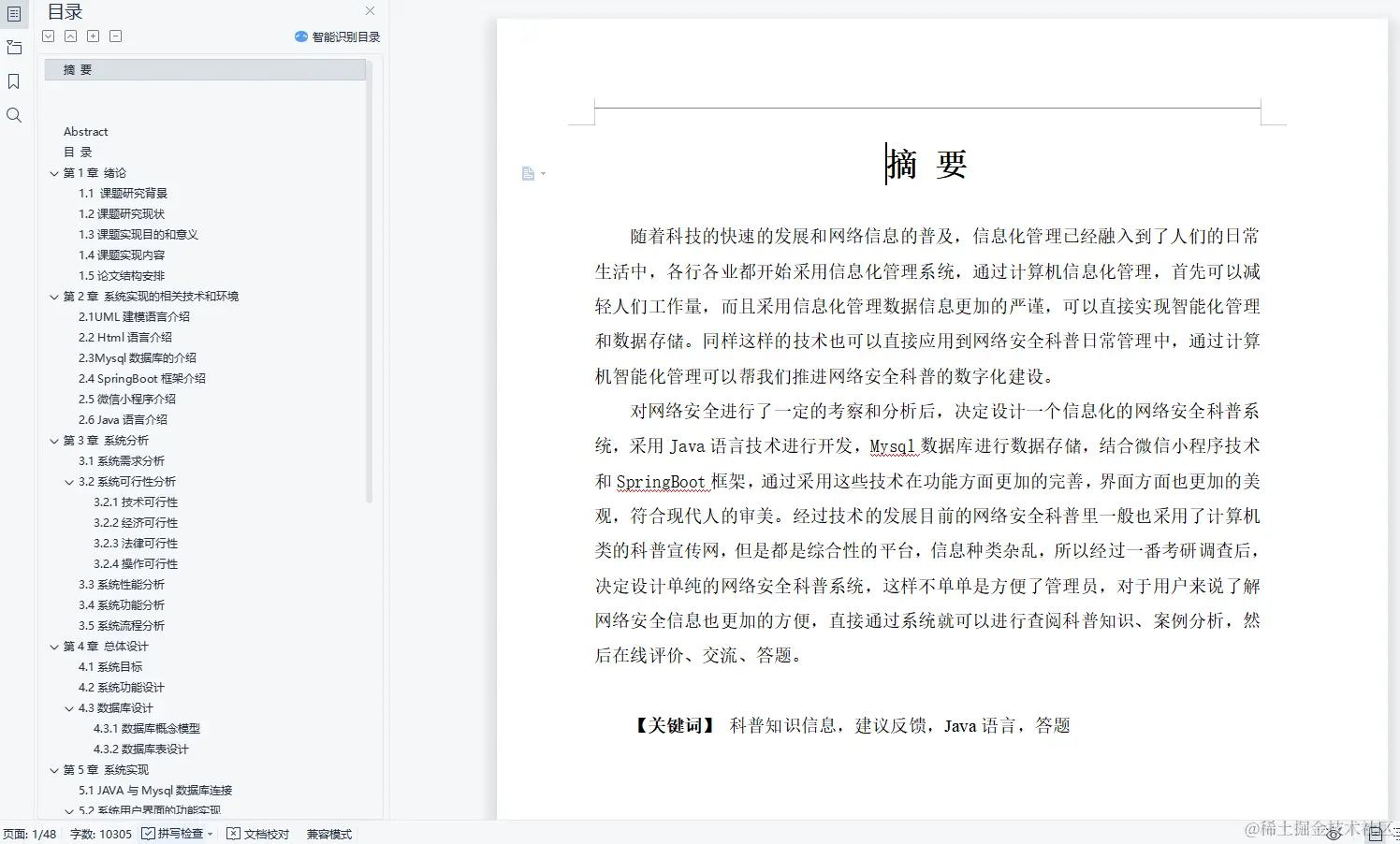
Task: Go to 1.4 课题实现内容
Action: pyautogui.click(x=122, y=255)
